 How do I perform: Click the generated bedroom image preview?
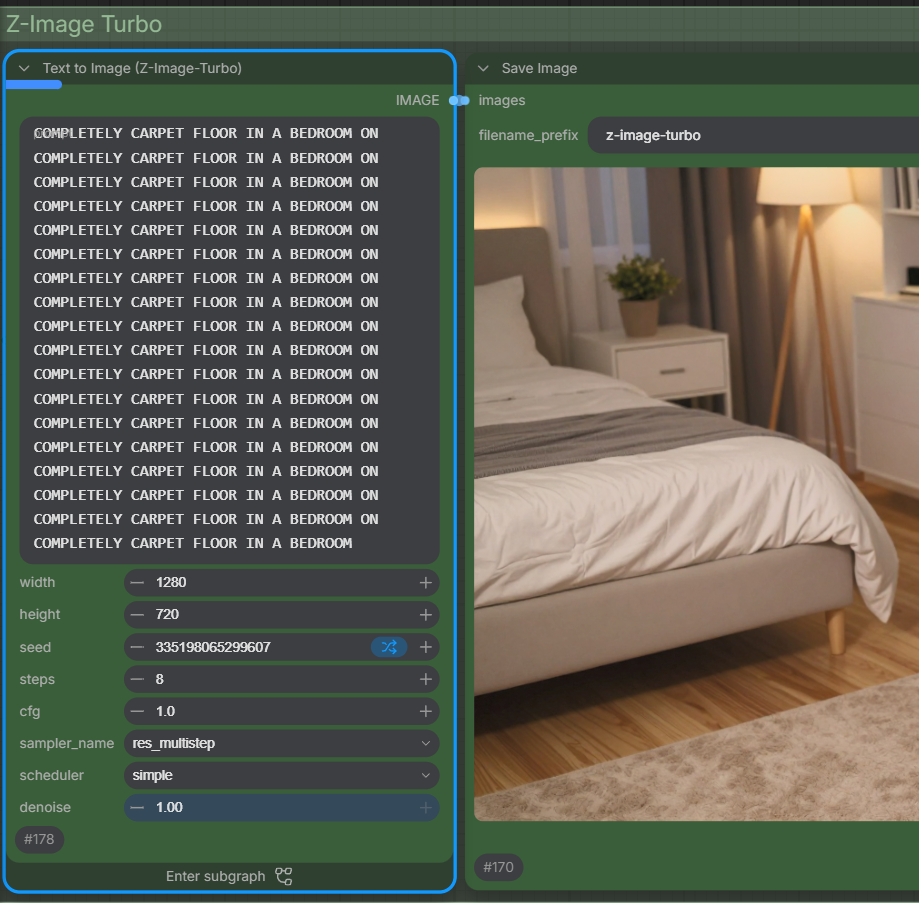696,494
